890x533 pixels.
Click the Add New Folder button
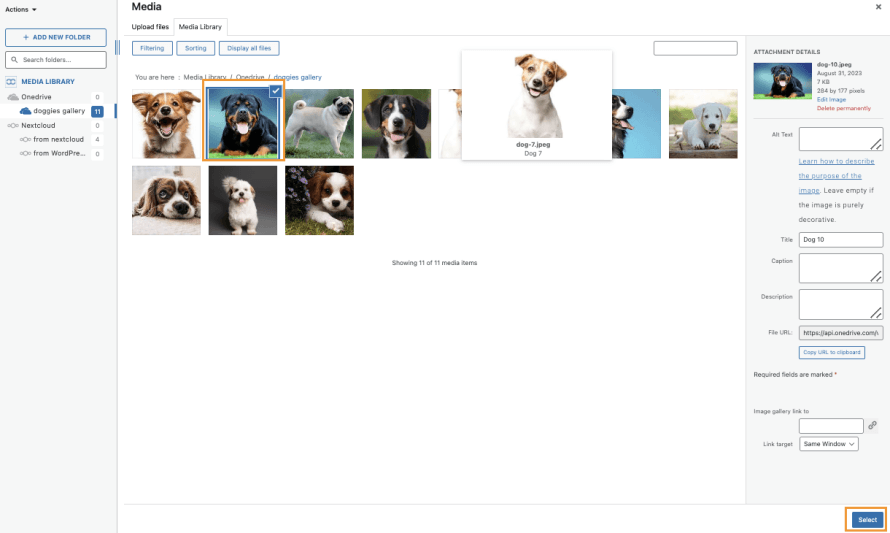click(56, 37)
